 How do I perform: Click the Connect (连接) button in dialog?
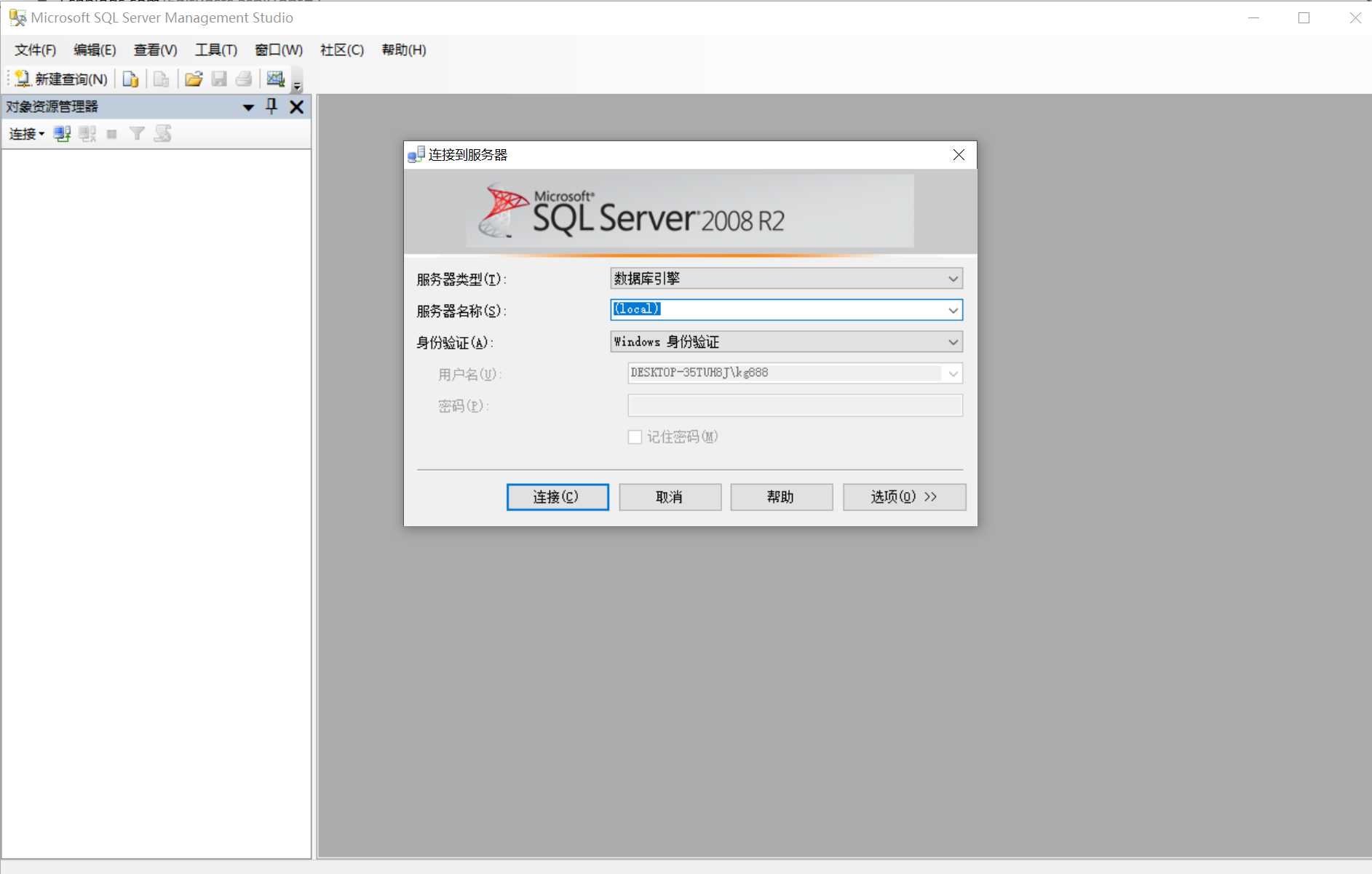tap(558, 497)
